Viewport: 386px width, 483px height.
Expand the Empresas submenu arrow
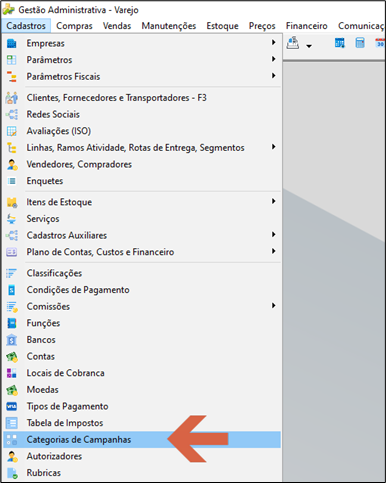tap(273, 42)
